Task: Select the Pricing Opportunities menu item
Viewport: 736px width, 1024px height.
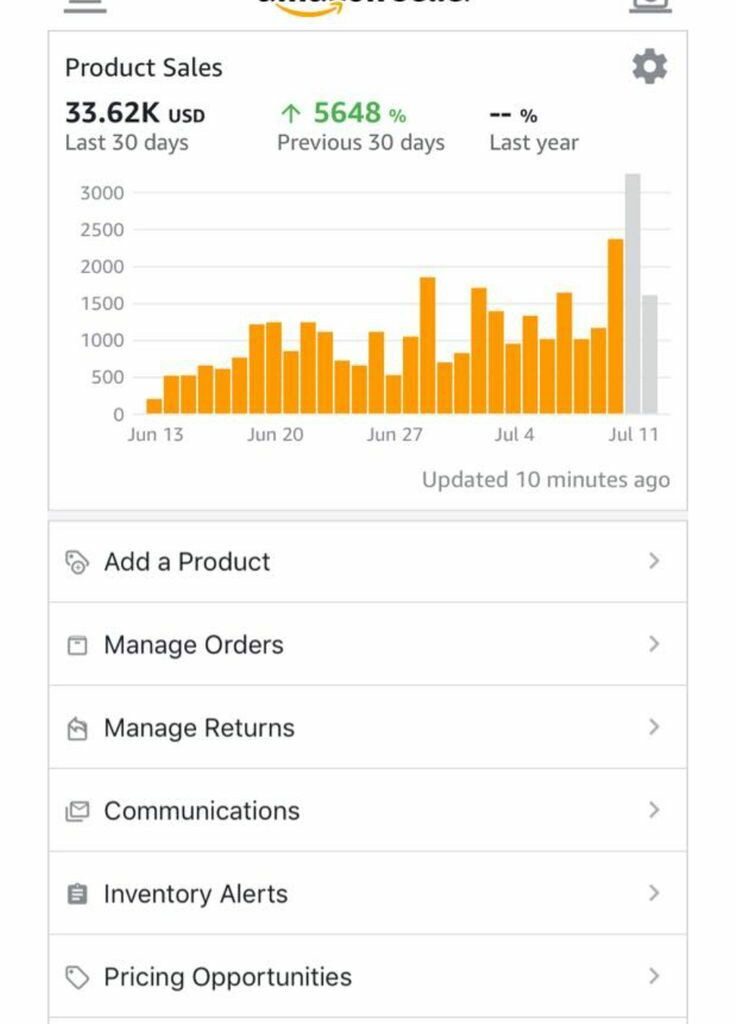Action: coord(368,976)
